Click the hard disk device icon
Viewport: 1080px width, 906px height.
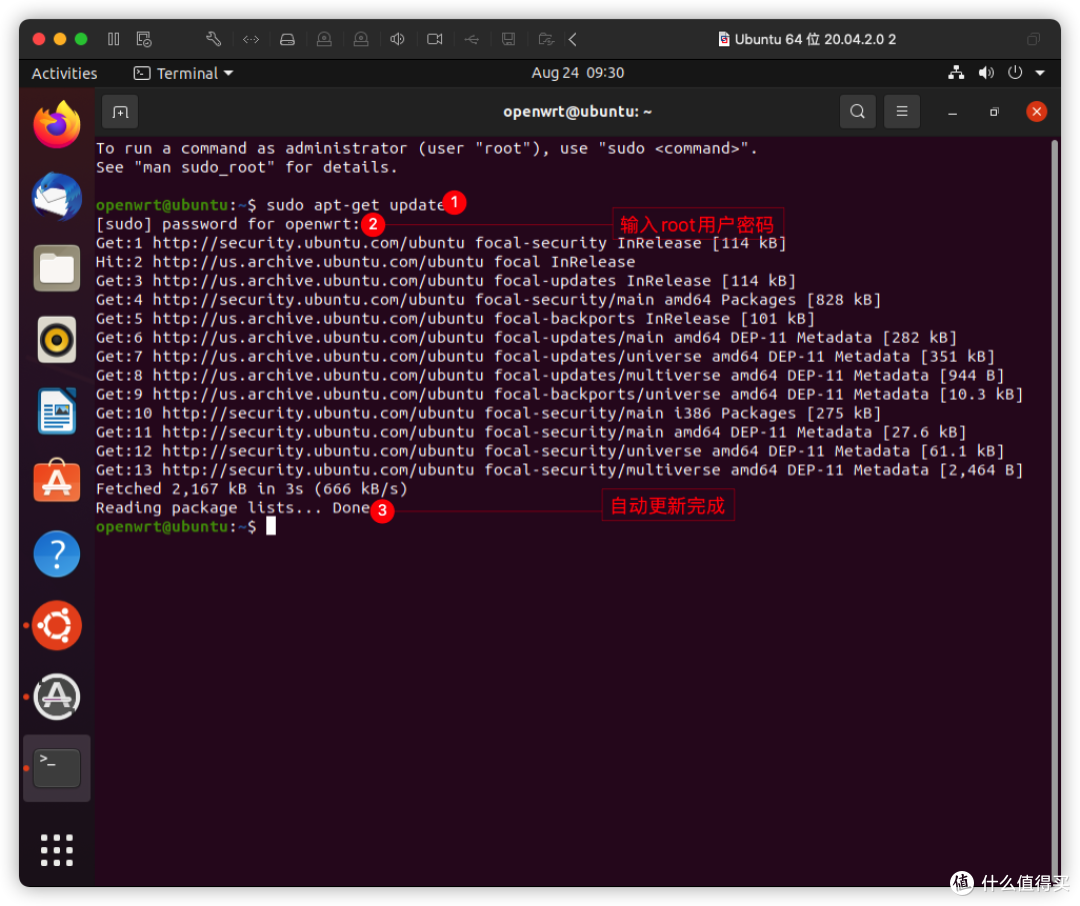287,39
